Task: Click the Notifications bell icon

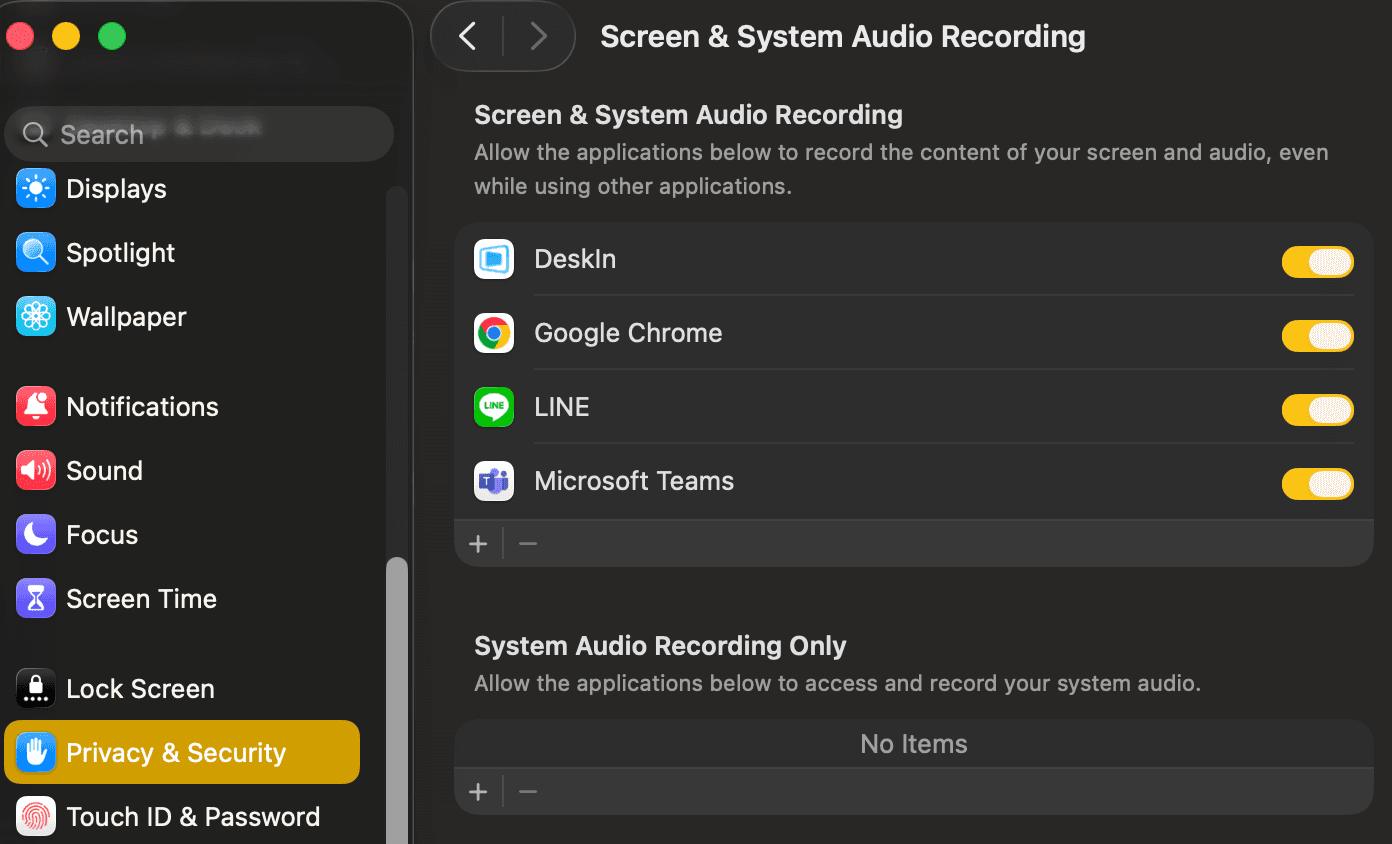Action: 36,406
